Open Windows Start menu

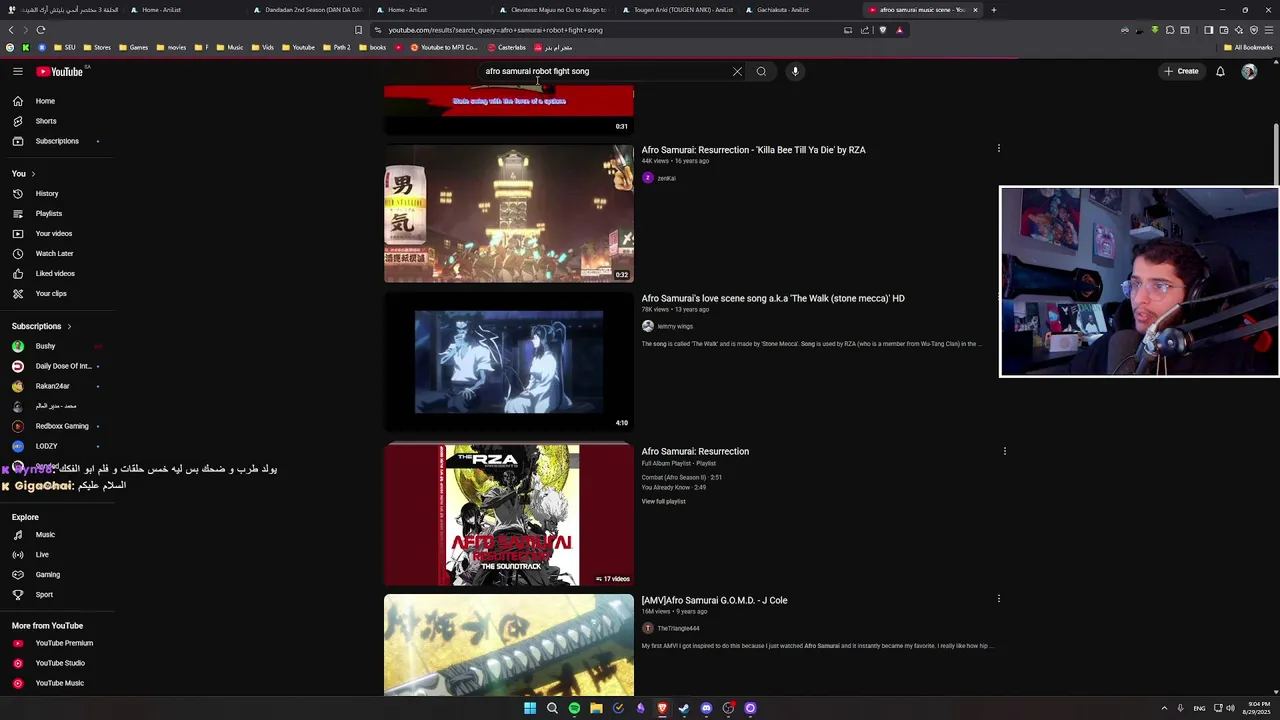(530, 708)
